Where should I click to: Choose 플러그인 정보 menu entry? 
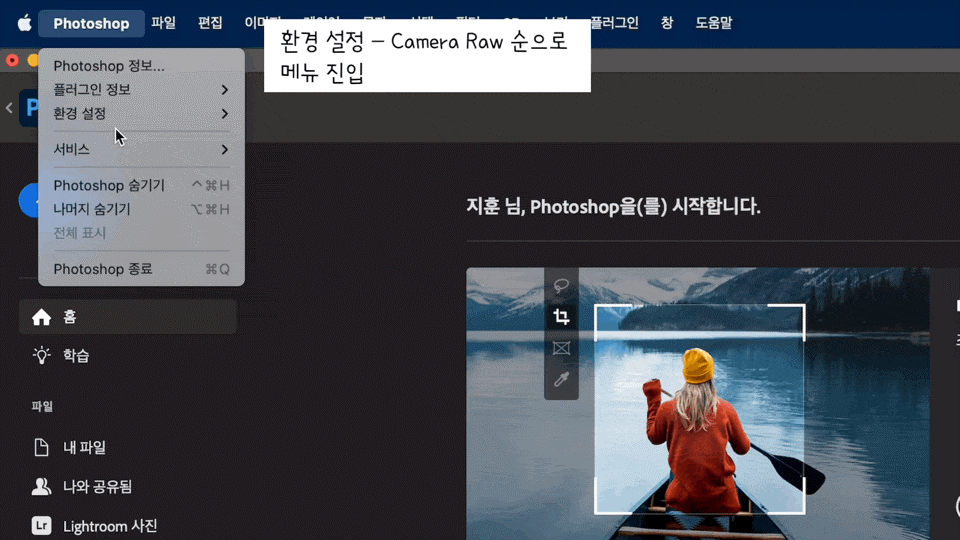[x=141, y=89]
